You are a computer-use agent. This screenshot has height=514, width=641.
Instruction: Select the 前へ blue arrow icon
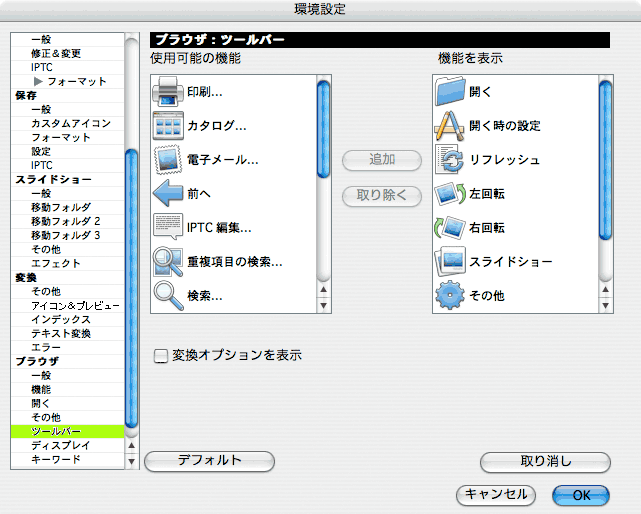tap(168, 193)
